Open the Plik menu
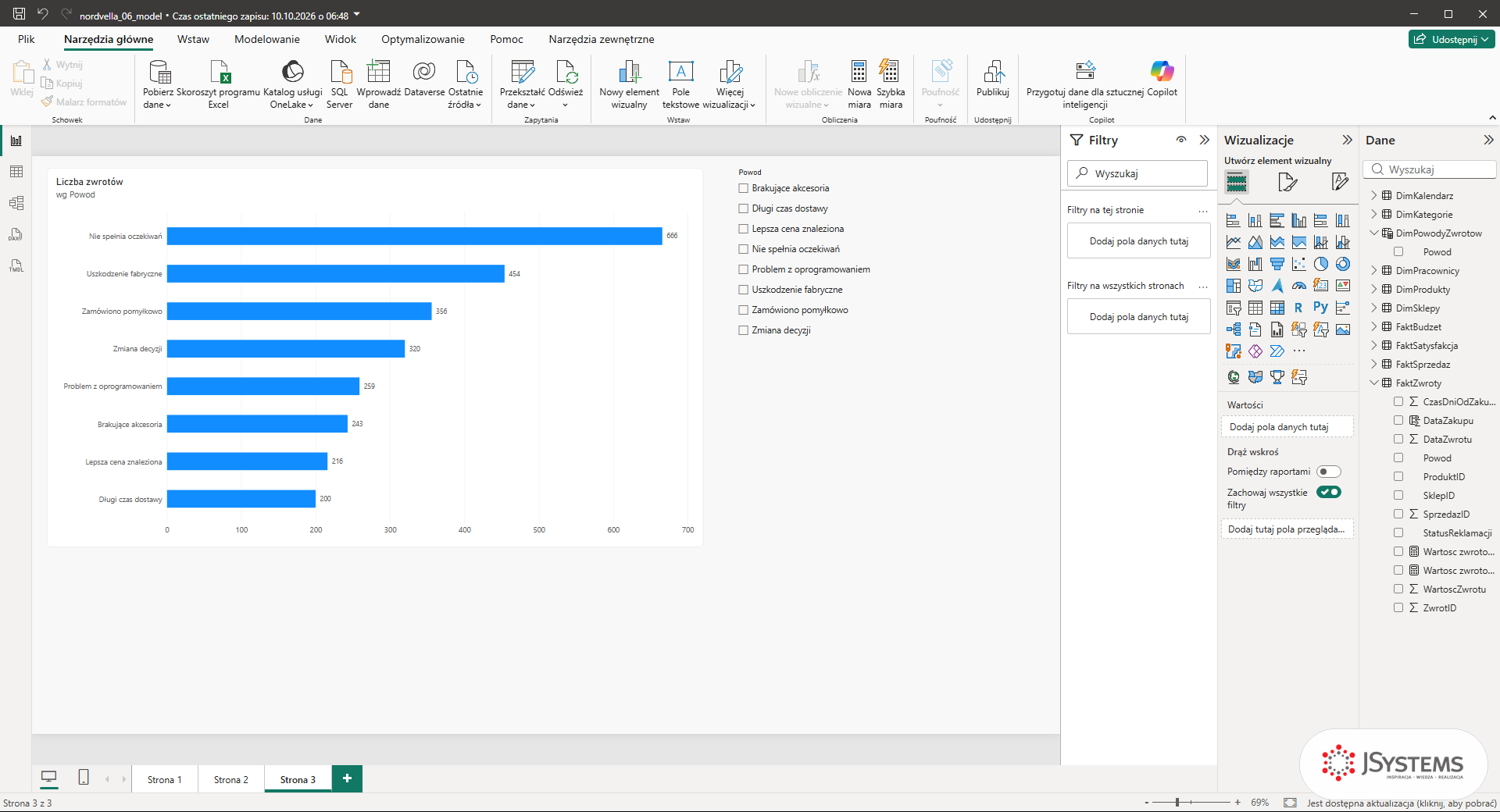This screenshot has height=812, width=1500. click(x=27, y=39)
